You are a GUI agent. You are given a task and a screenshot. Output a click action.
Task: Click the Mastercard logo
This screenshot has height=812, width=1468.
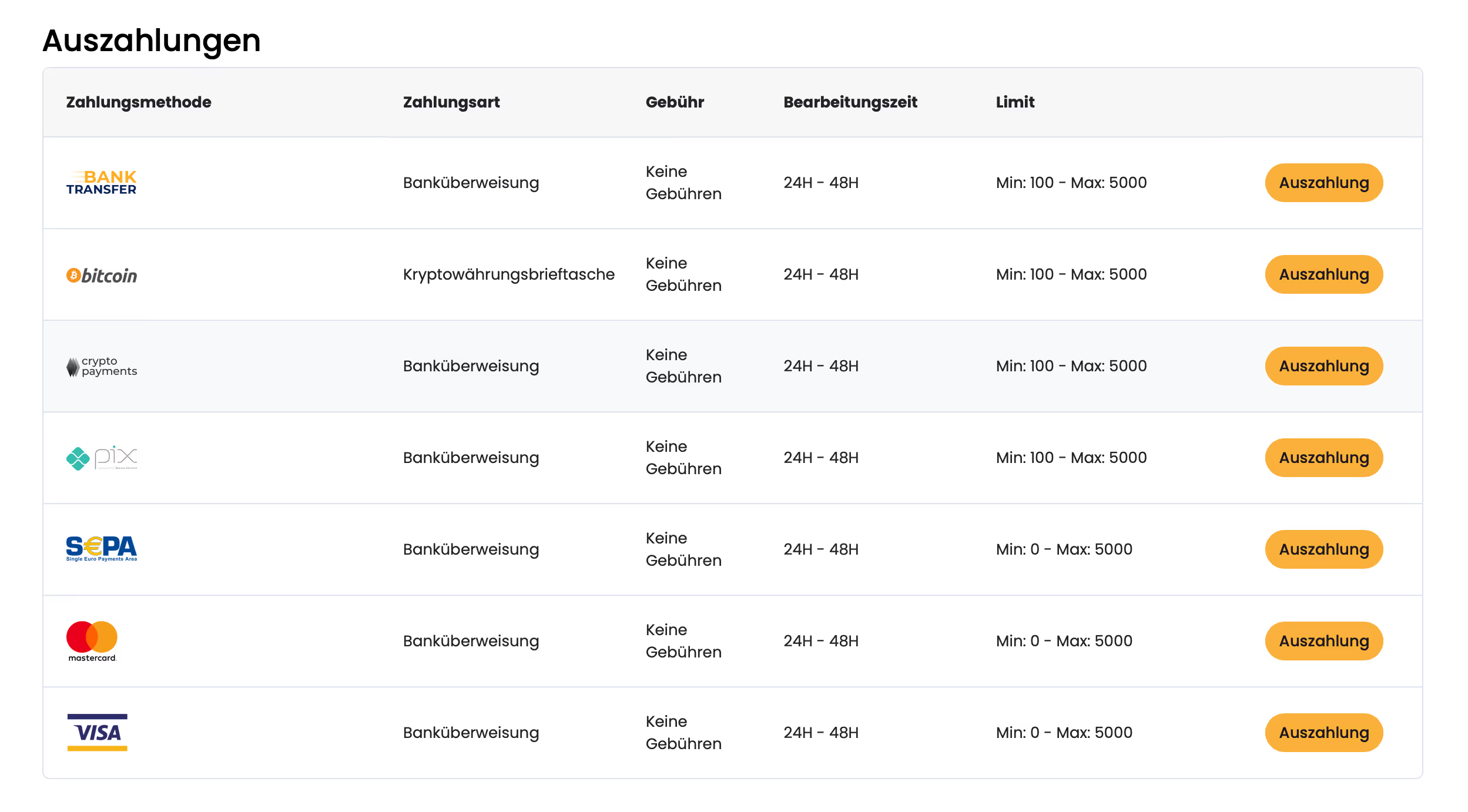[92, 641]
